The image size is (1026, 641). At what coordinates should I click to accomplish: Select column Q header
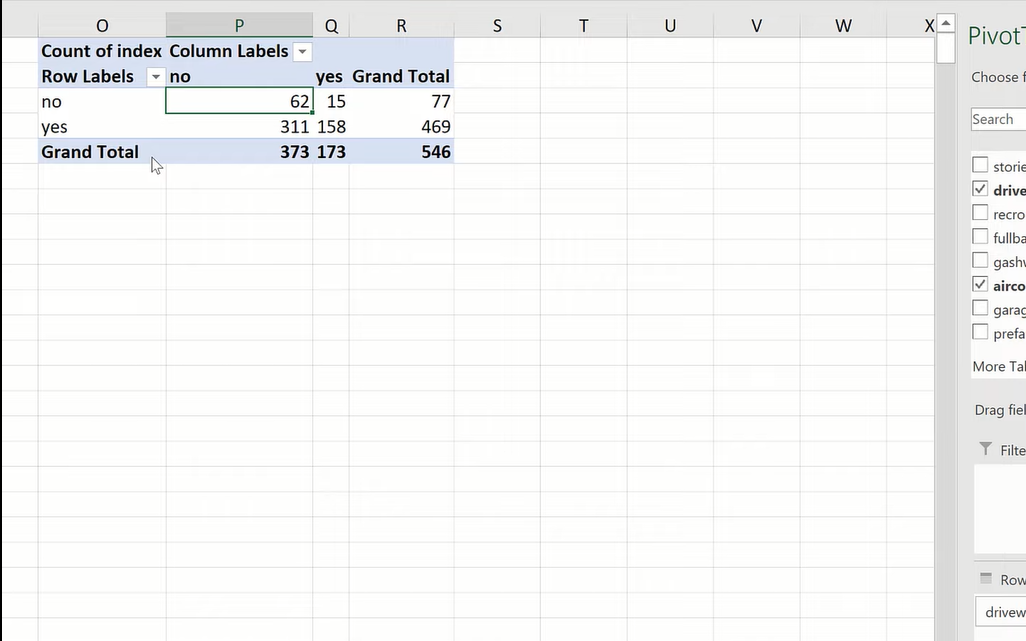click(331, 26)
